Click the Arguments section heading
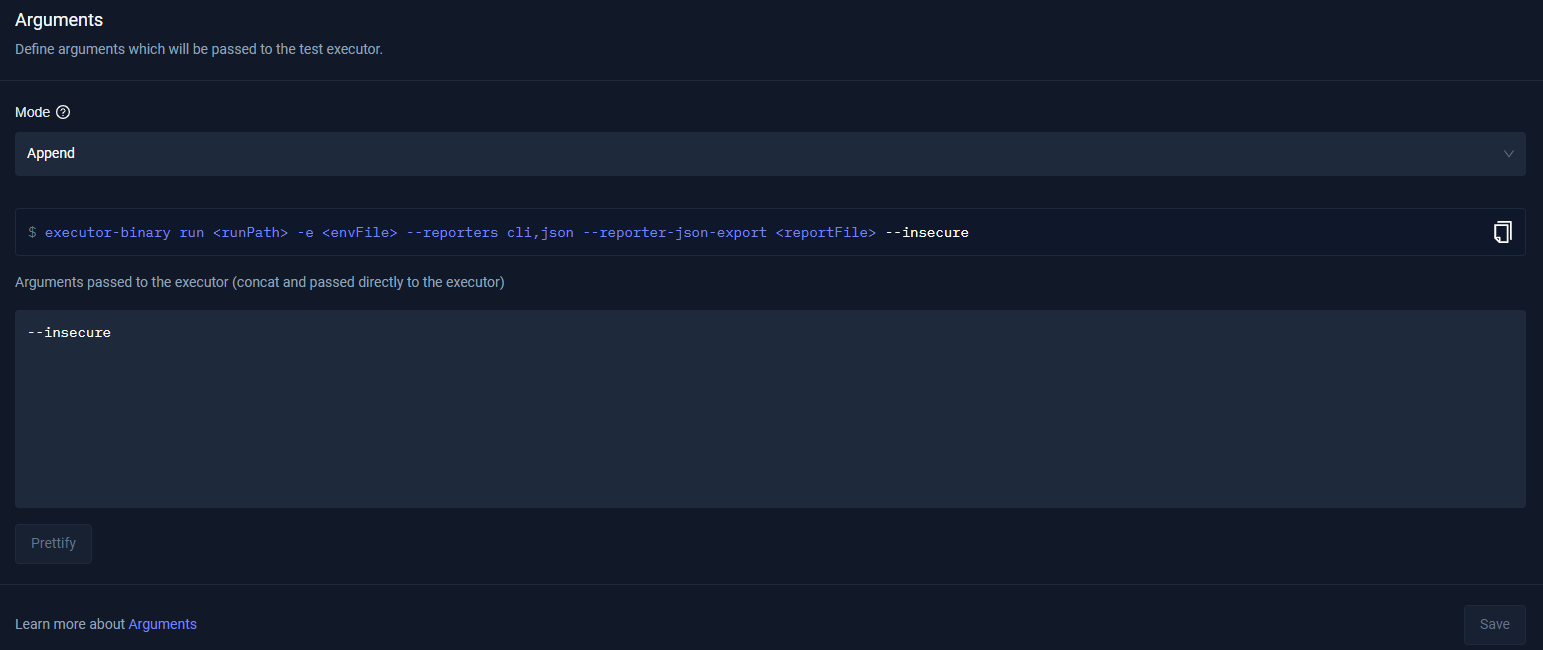This screenshot has width=1543, height=650. tap(59, 20)
